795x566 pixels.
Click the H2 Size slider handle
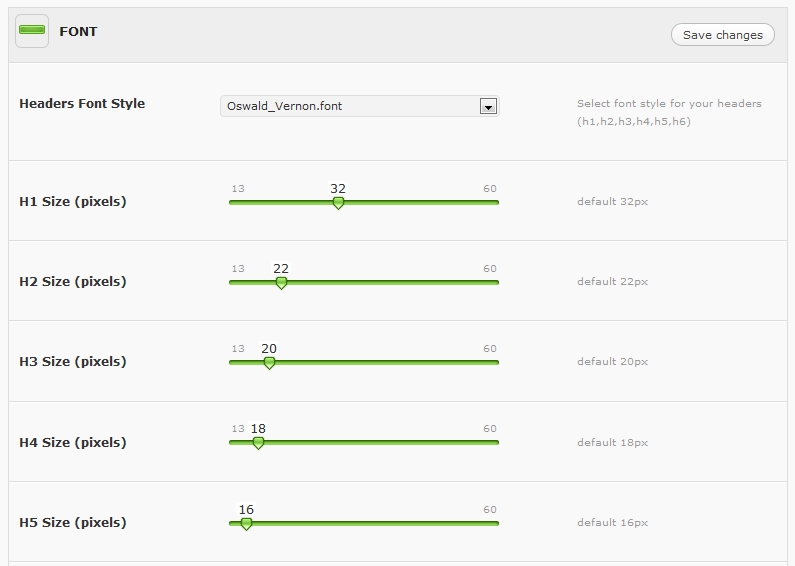click(x=281, y=283)
